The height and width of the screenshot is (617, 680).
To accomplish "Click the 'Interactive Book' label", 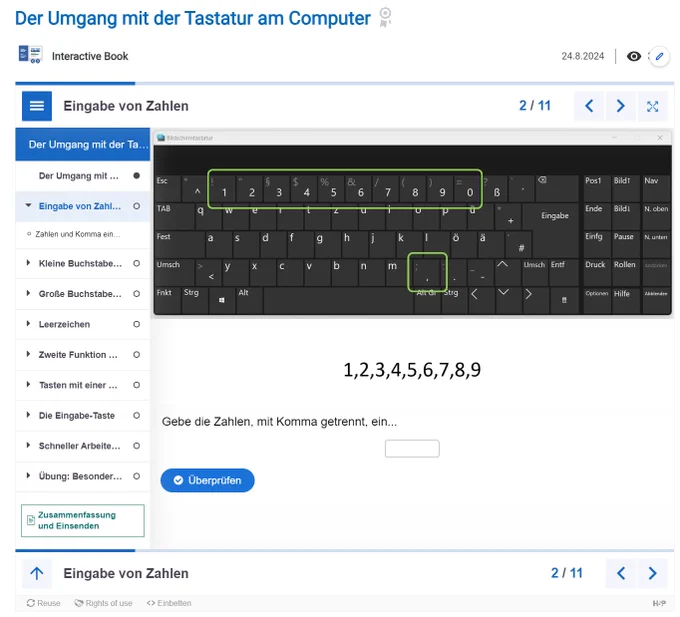I will (90, 56).
